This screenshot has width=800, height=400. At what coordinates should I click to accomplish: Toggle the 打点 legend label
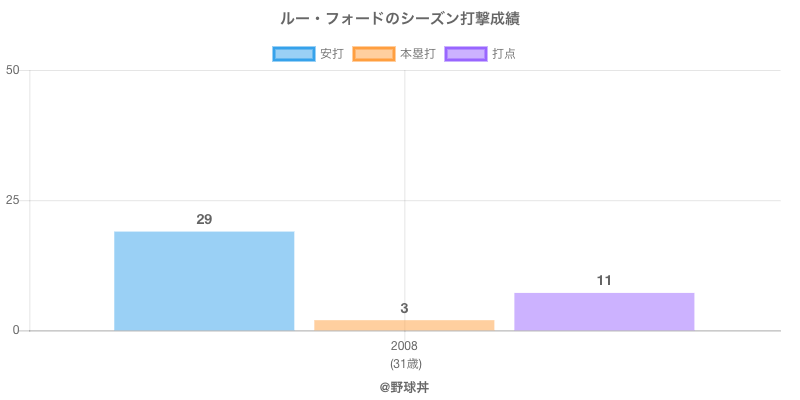click(504, 54)
